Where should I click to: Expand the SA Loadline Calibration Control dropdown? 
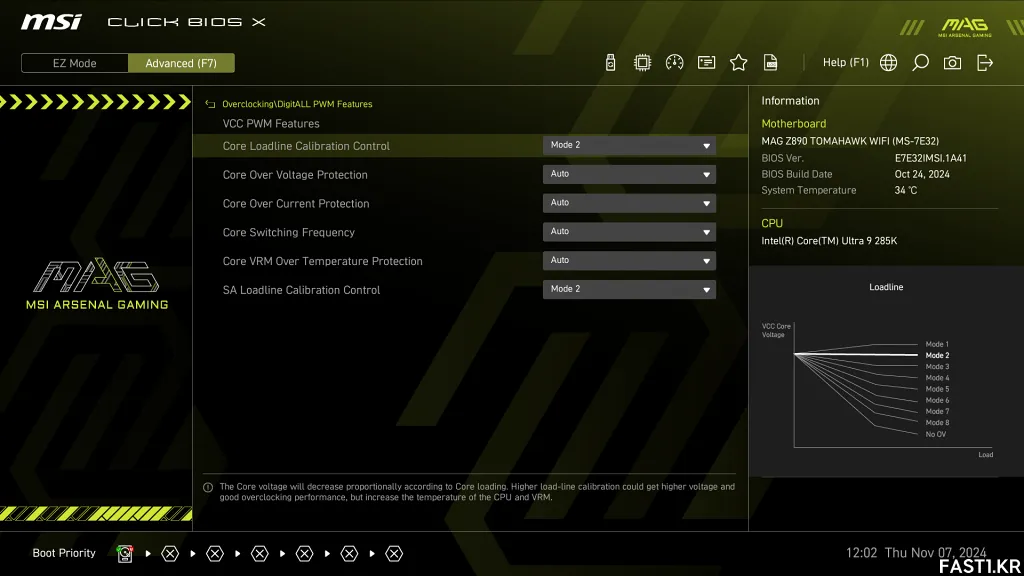pyautogui.click(x=629, y=289)
